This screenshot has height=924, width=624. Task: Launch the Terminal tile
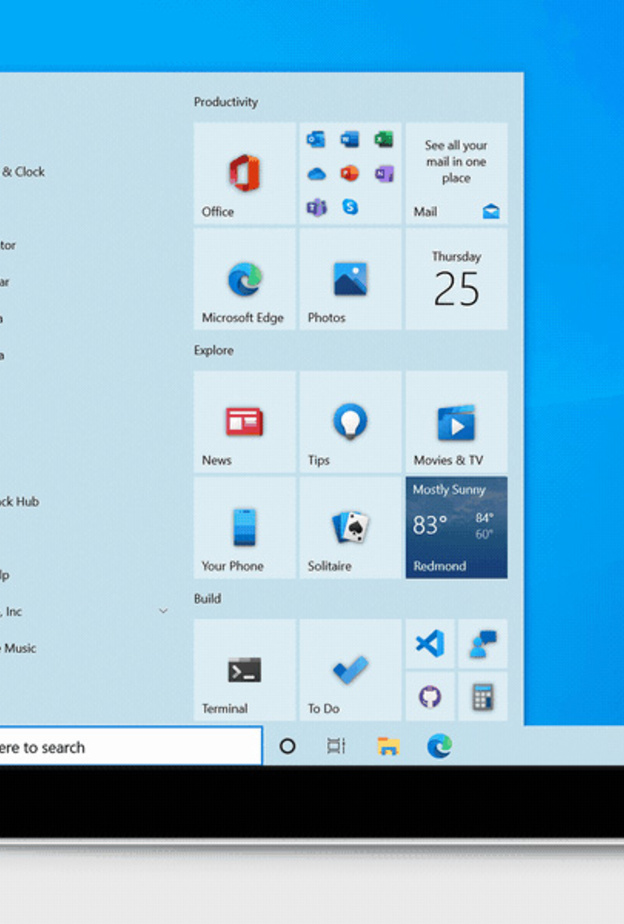click(244, 671)
